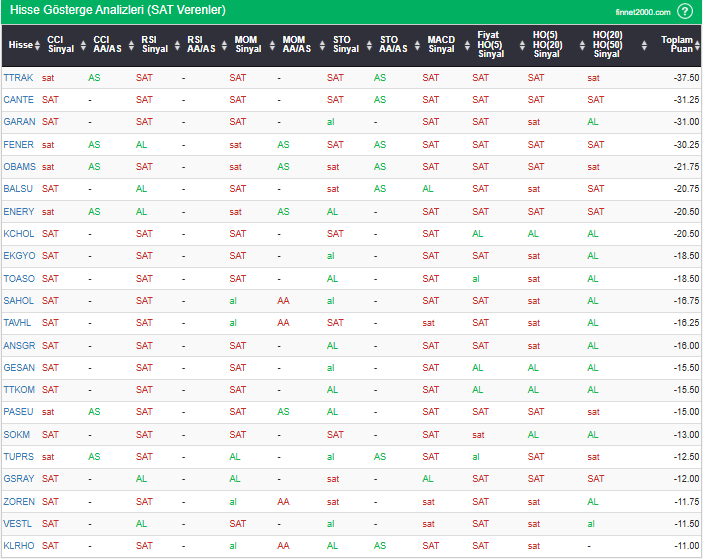Select the VESTL stock ticker
703x559 pixels.
pyautogui.click(x=18, y=524)
